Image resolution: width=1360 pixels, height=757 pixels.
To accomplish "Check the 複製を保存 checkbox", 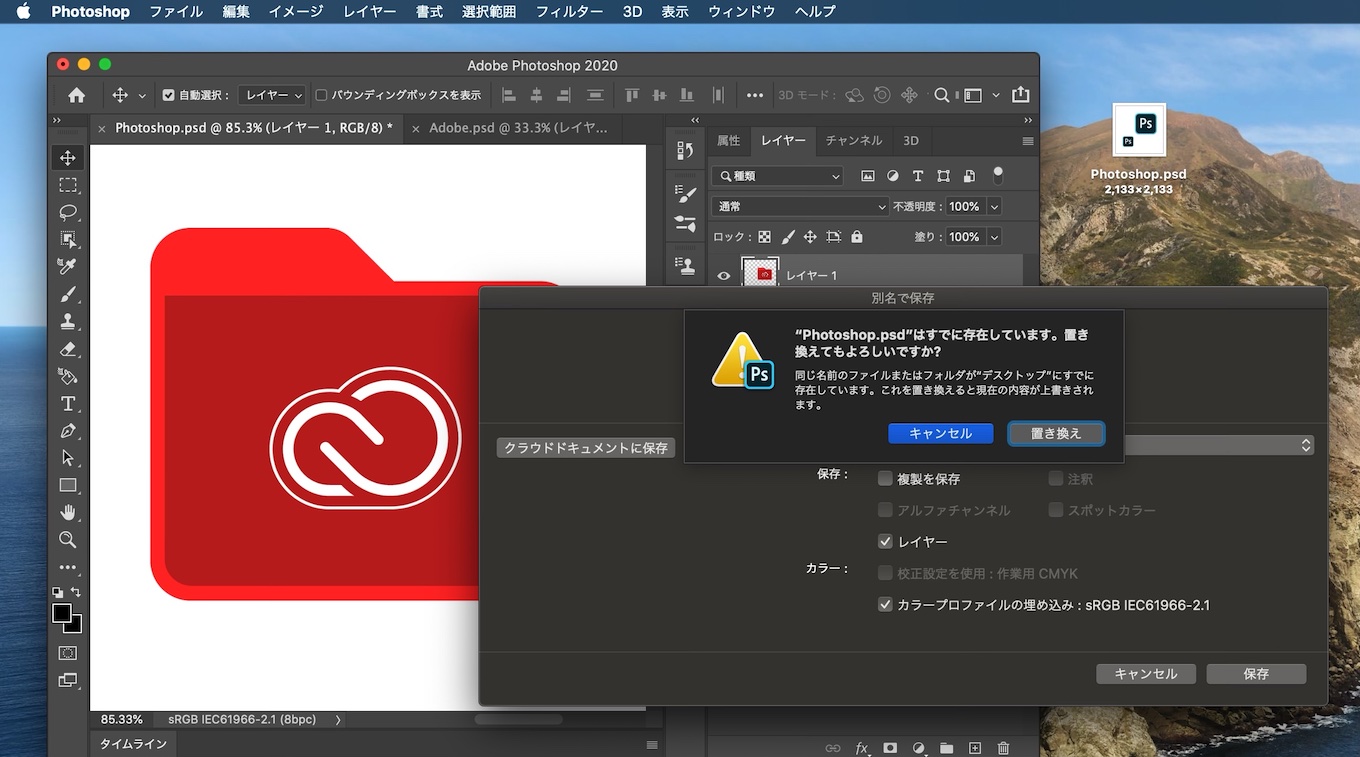I will click(x=885, y=479).
